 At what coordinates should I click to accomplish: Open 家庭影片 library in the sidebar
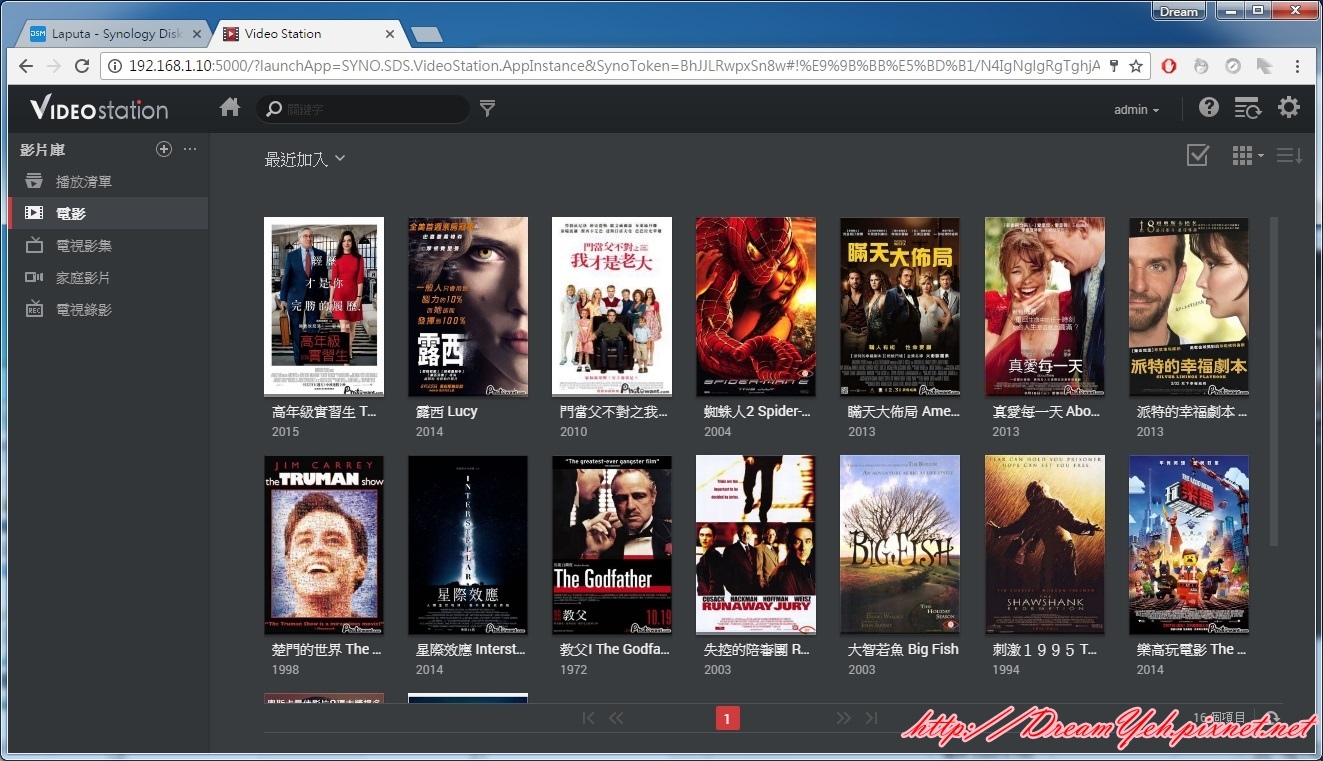(x=108, y=277)
